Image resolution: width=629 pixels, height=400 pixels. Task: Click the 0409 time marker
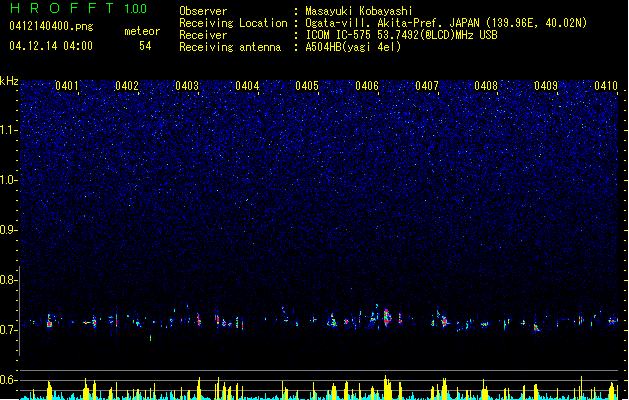(546, 86)
